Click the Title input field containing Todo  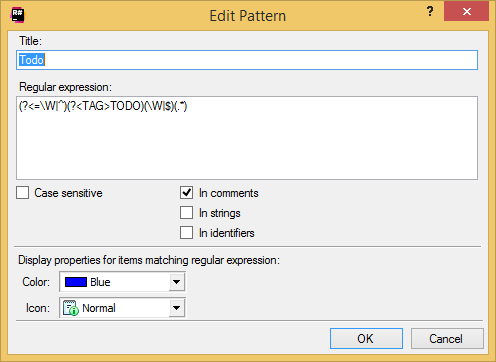coord(247,60)
